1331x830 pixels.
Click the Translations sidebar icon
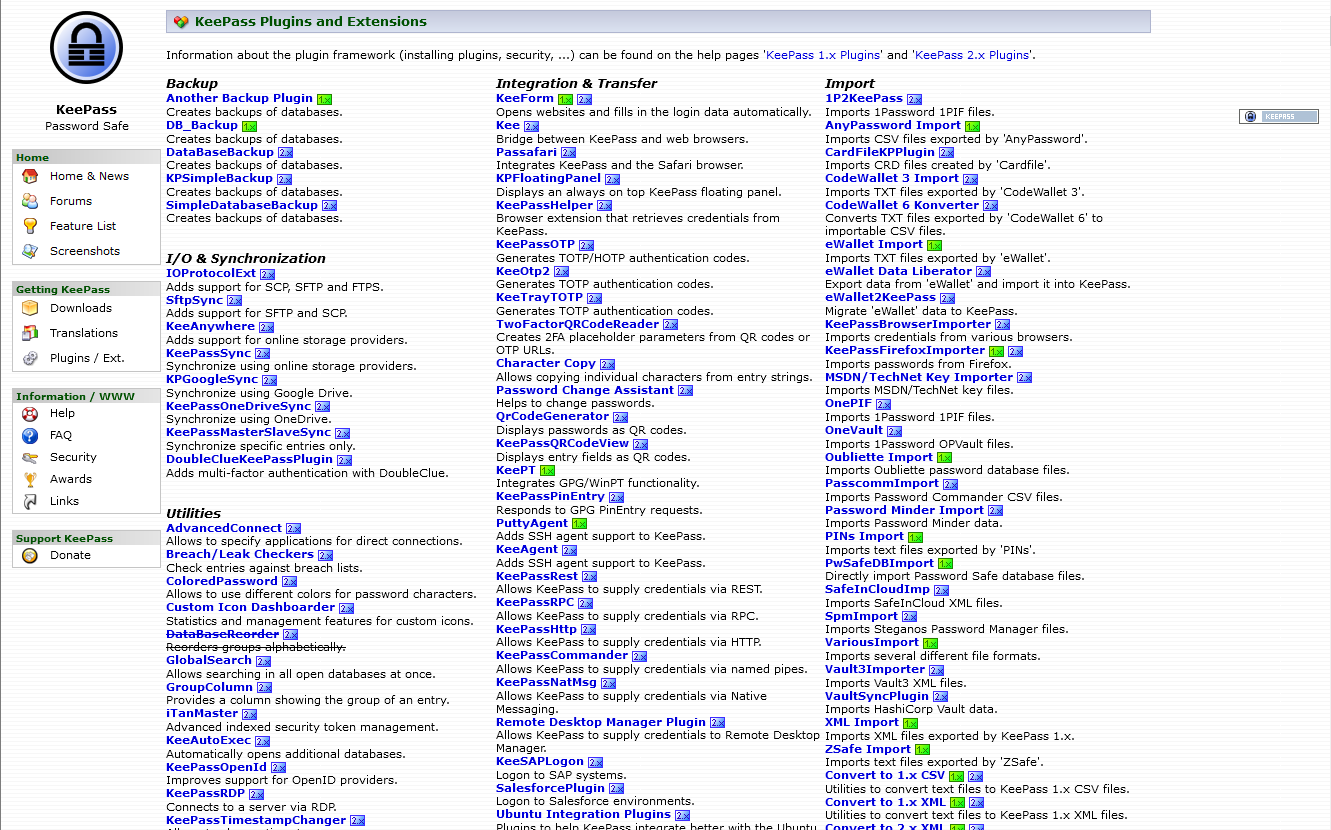pyautogui.click(x=30, y=333)
